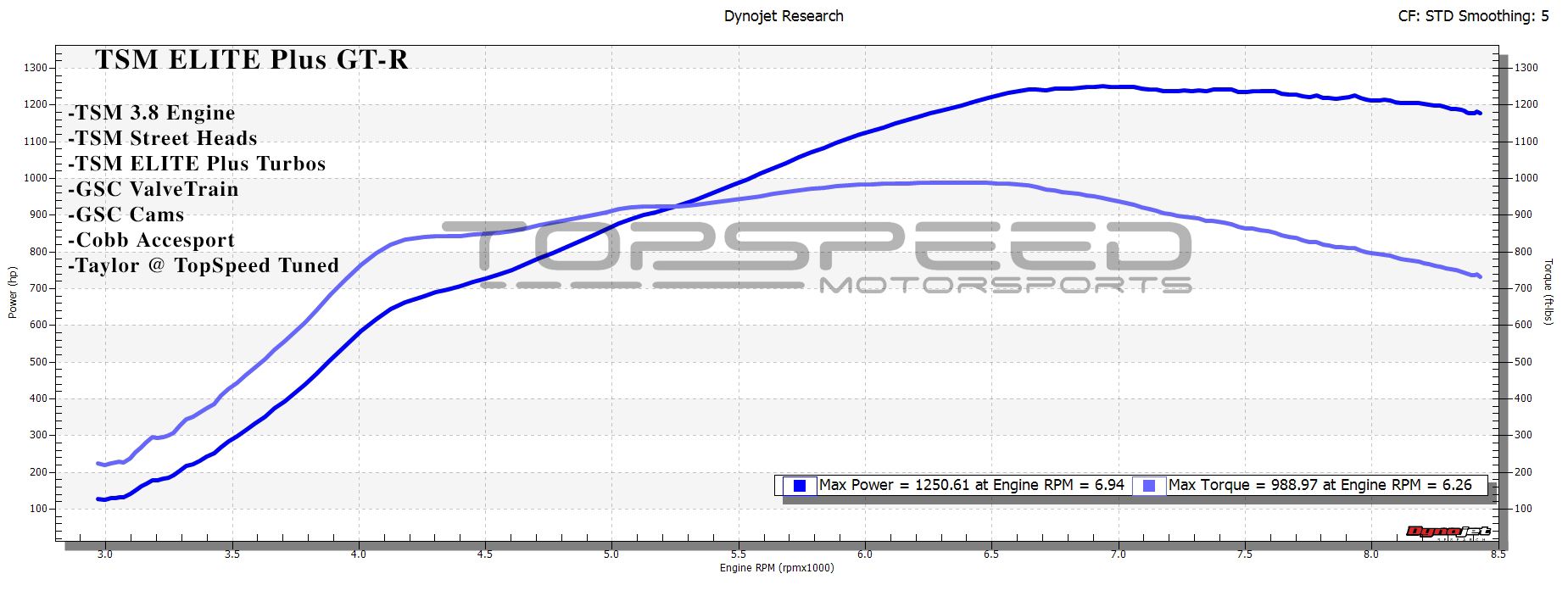Click the 4.0 tick on the RPM axis

click(x=358, y=554)
